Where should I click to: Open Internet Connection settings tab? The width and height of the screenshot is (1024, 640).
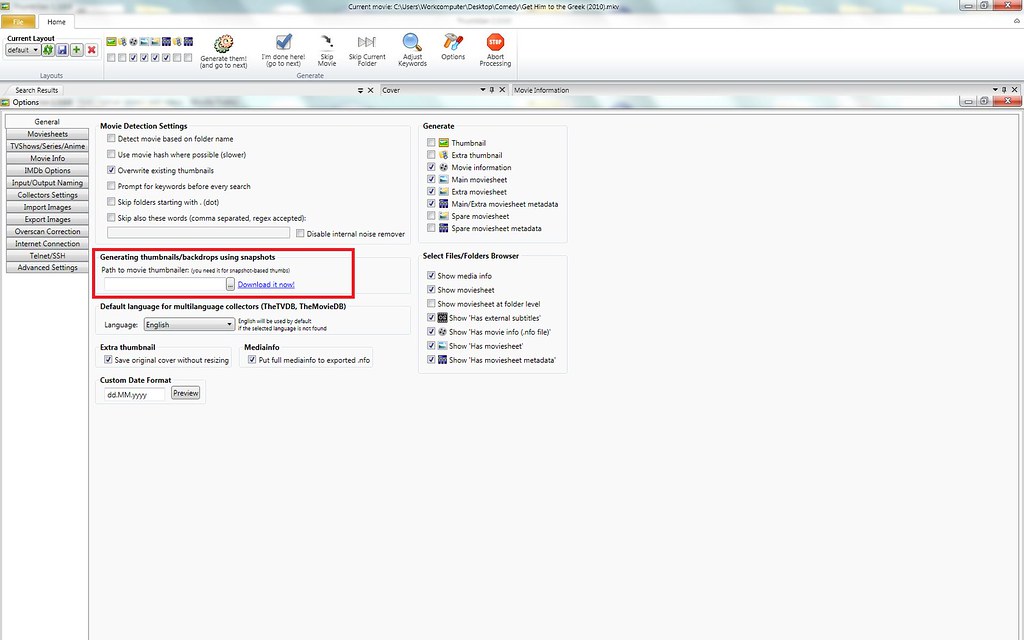47,244
